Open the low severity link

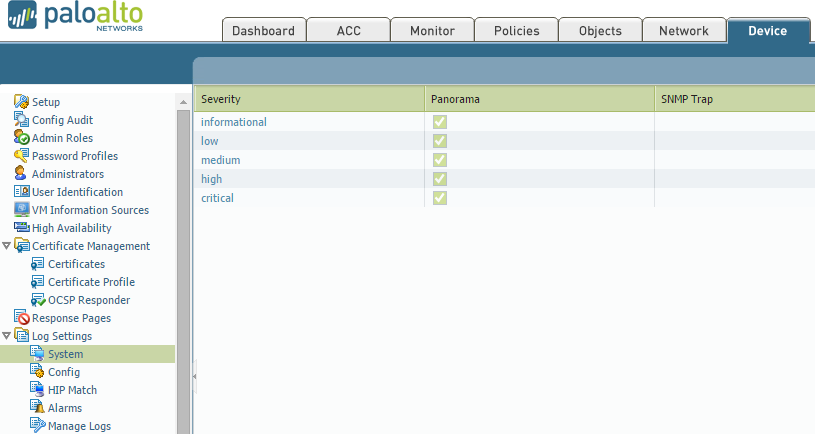coord(209,141)
